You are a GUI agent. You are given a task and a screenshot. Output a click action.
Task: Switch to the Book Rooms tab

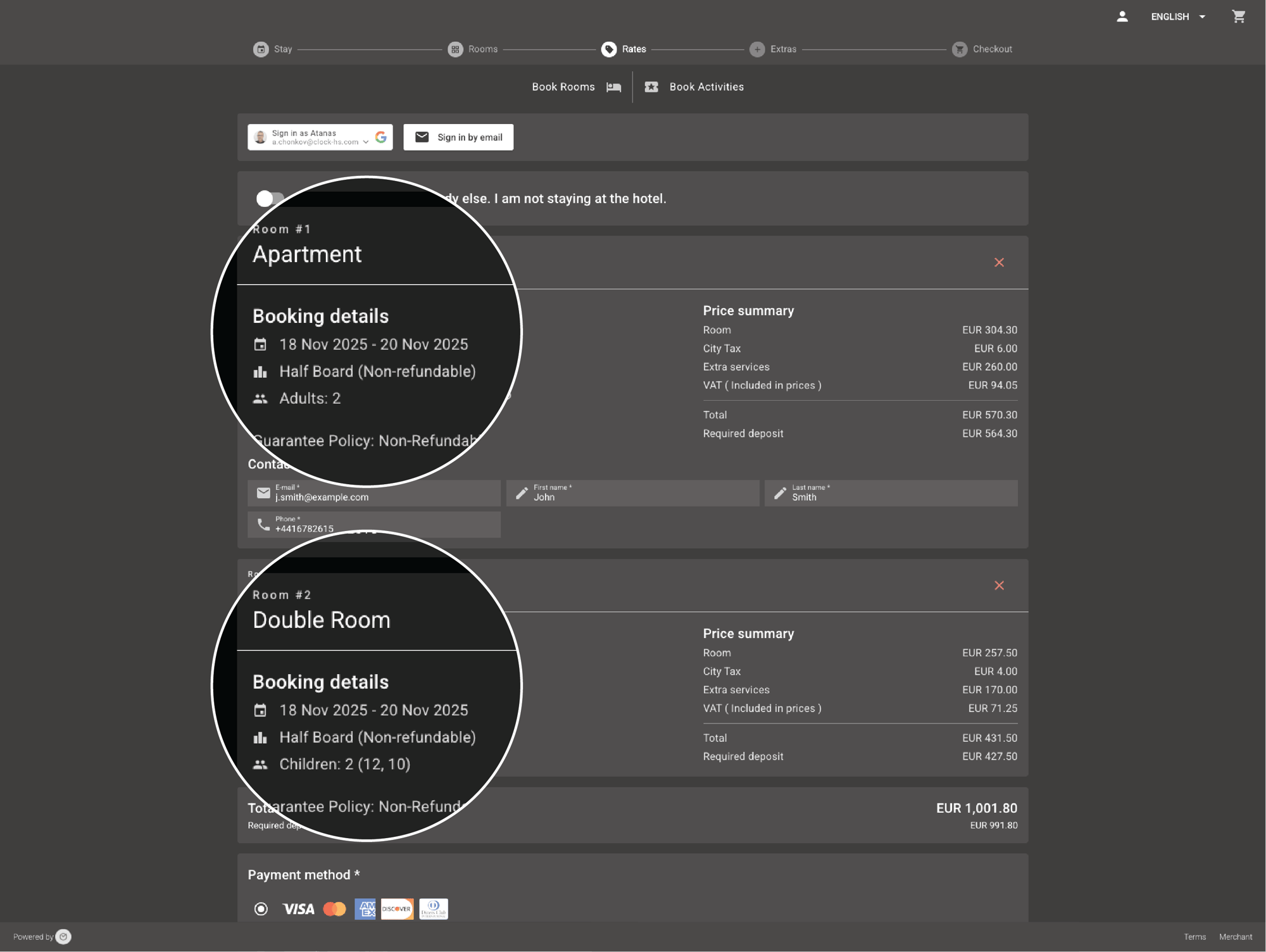pyautogui.click(x=563, y=87)
